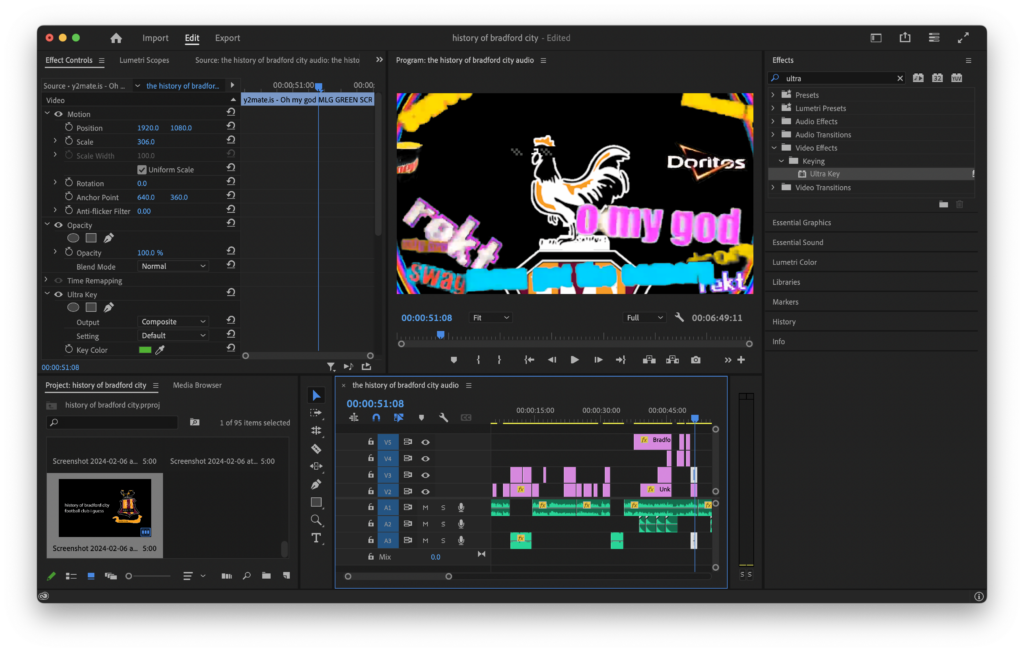This screenshot has width=1024, height=652.
Task: Open timeline display settings wrench
Action: pos(443,417)
